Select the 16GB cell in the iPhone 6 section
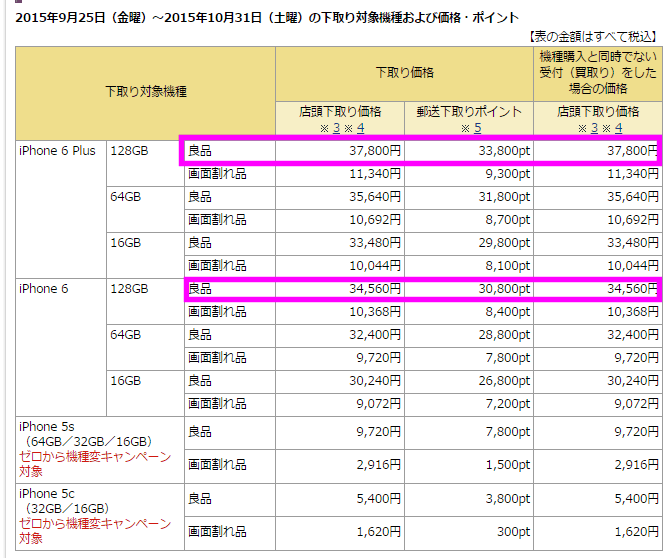667x558 pixels. (126, 381)
